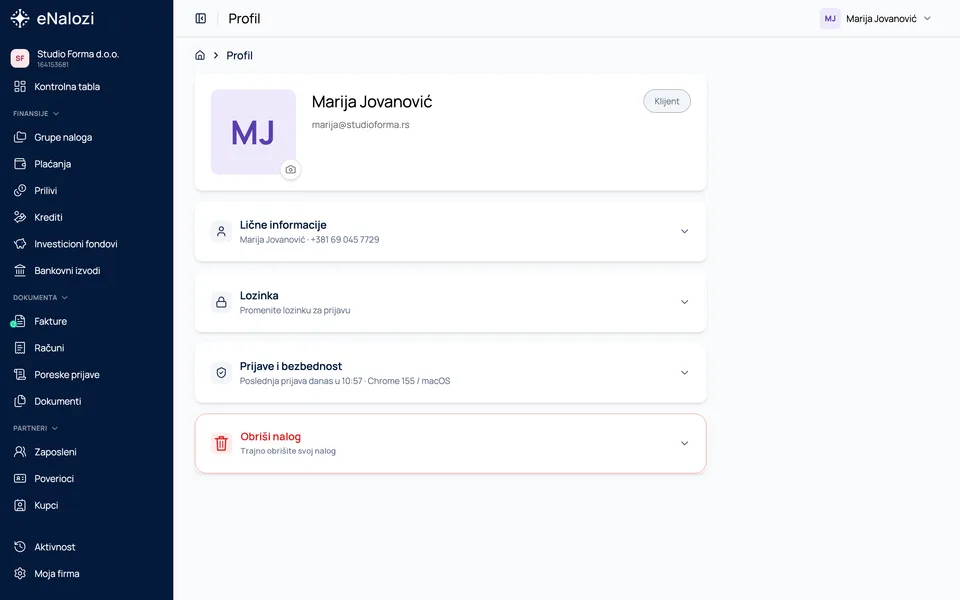
Task: Click the Grupe naloga icon
Action: [20, 137]
